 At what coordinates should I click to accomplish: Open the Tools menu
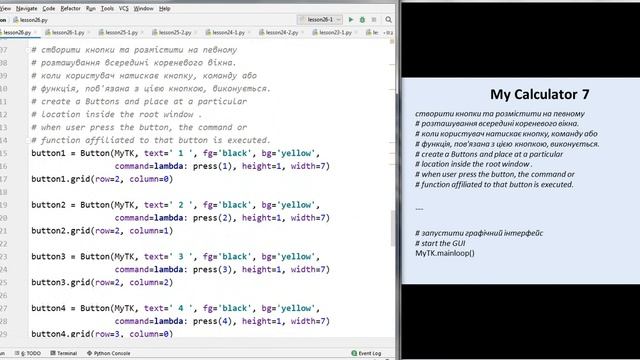[107, 8]
